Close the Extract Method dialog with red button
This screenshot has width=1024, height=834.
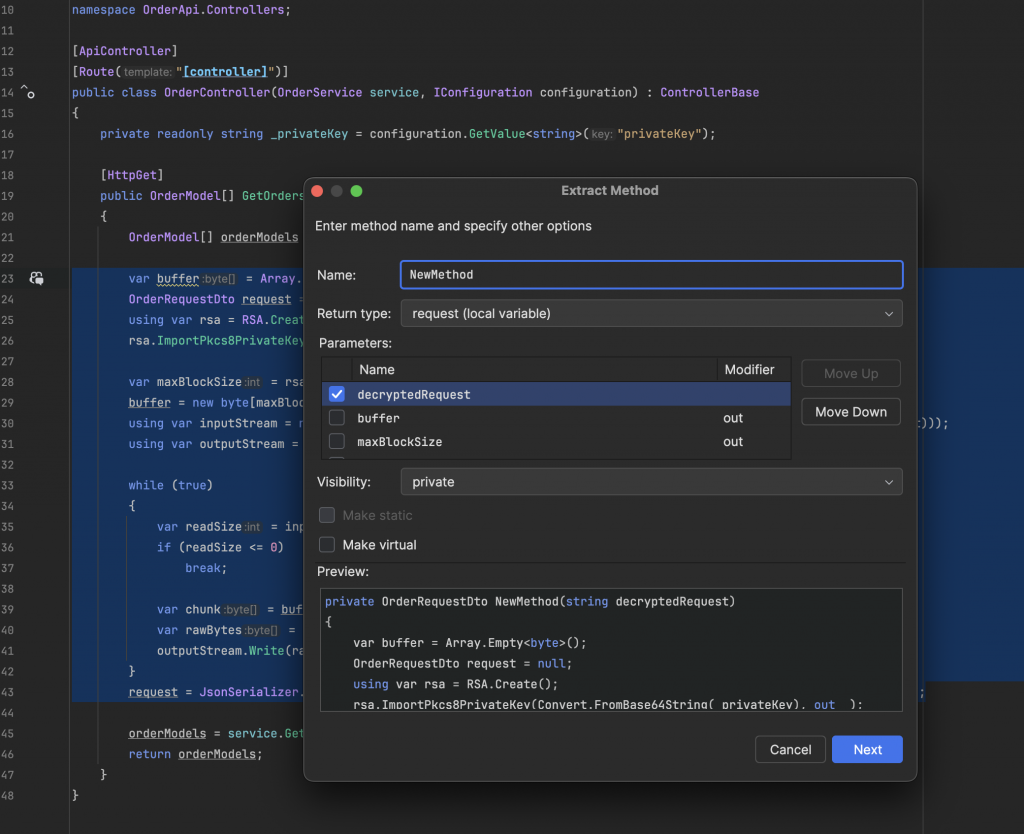click(317, 191)
